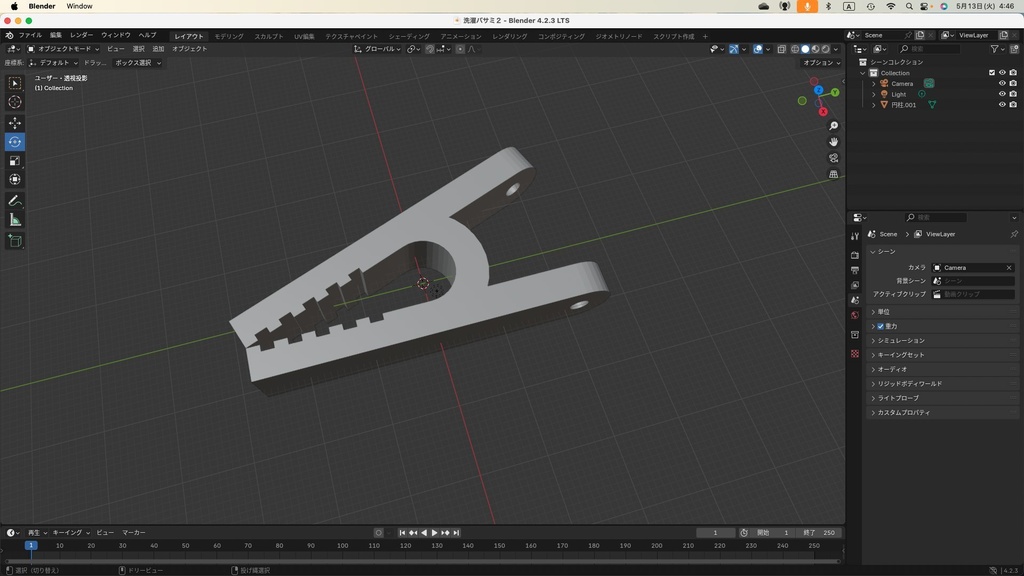Select the Move tool in the toolbar
The image size is (1024, 576).
(x=15, y=123)
